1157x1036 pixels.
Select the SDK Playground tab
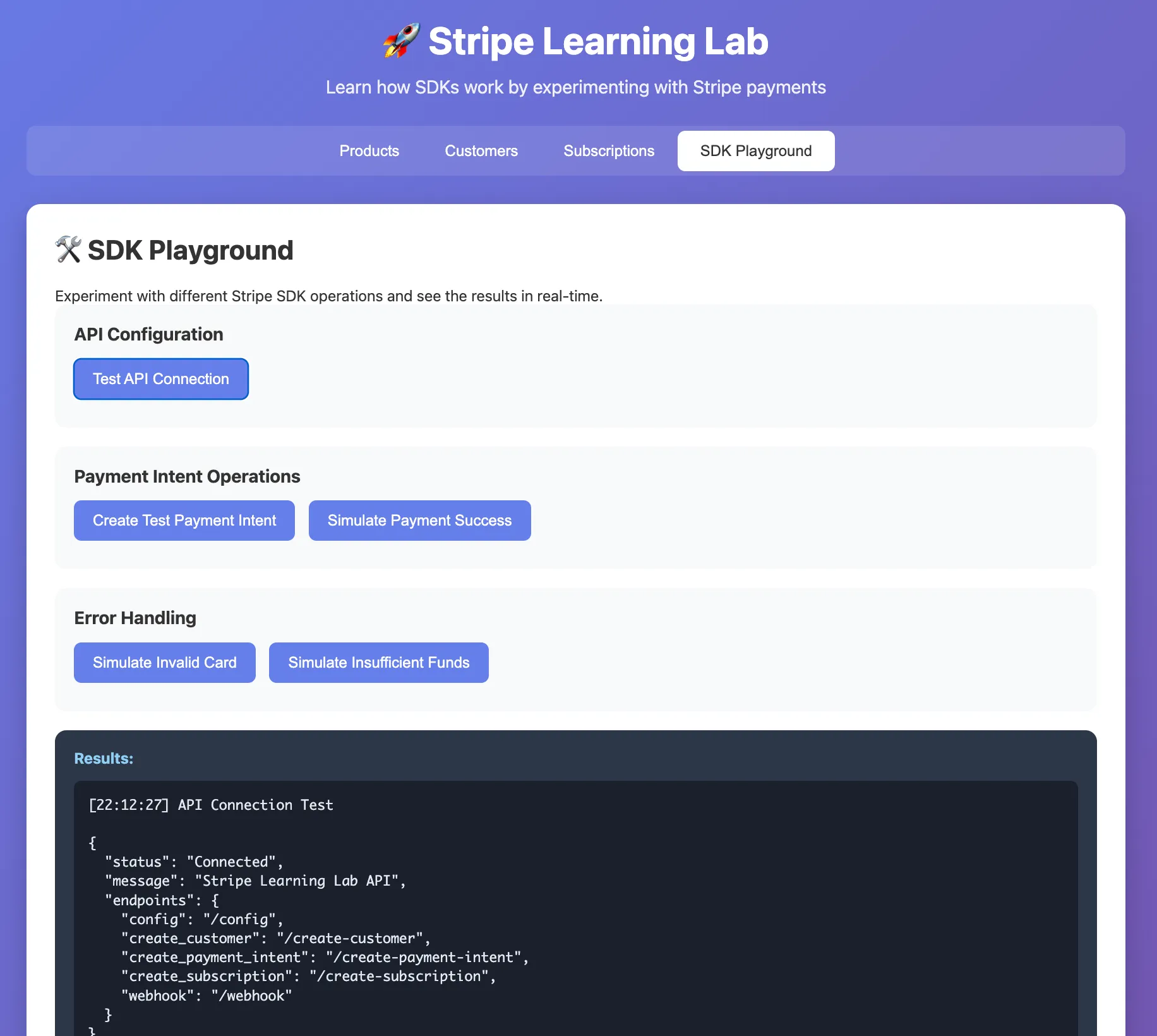point(755,150)
